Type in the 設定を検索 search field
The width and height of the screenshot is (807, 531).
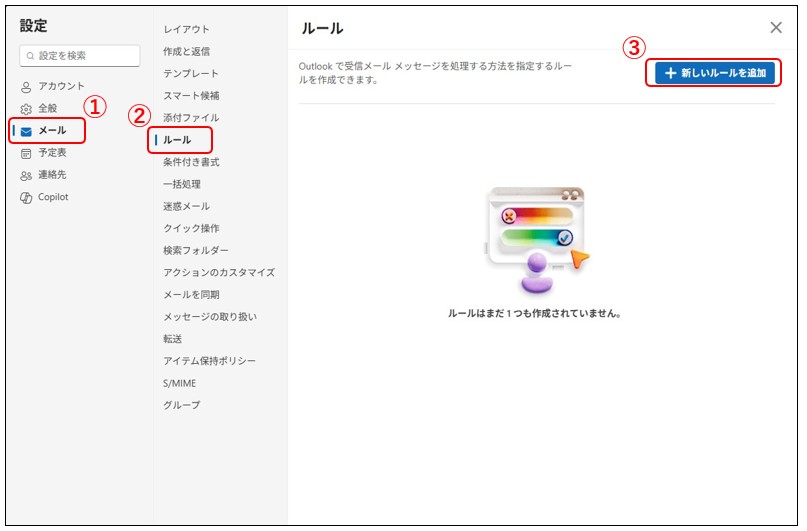(86, 56)
